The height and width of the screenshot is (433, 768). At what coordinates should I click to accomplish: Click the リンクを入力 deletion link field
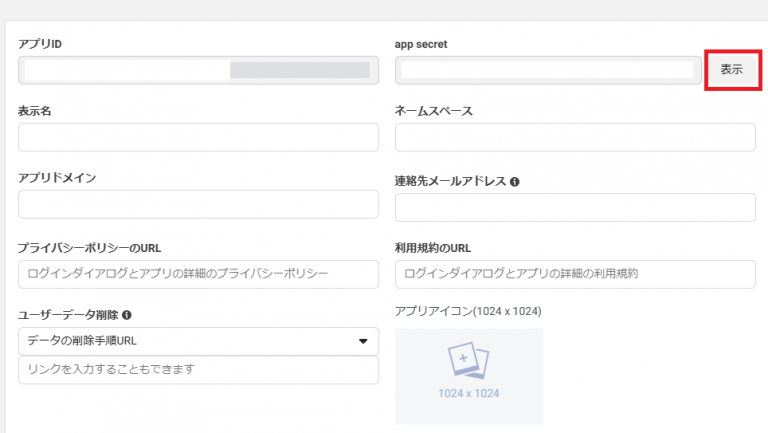198,370
